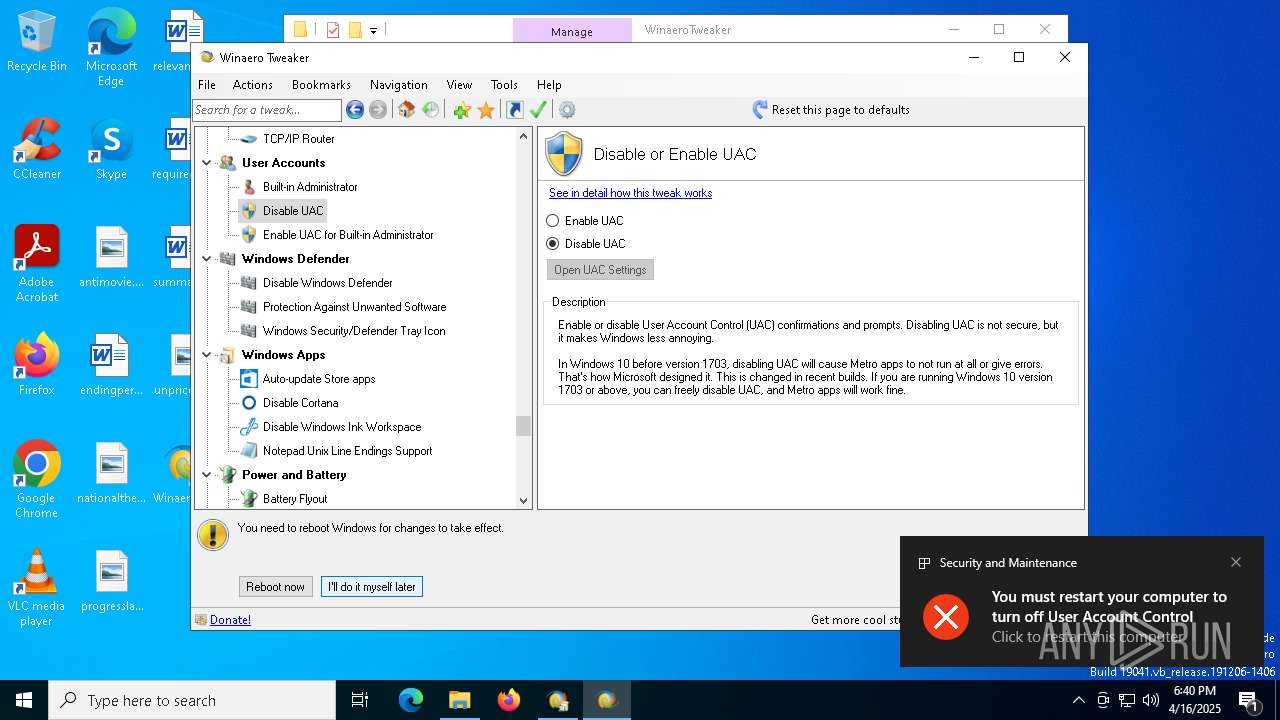The image size is (1280, 720).
Task: Open Microsoft Edge from the taskbar
Action: [x=411, y=700]
